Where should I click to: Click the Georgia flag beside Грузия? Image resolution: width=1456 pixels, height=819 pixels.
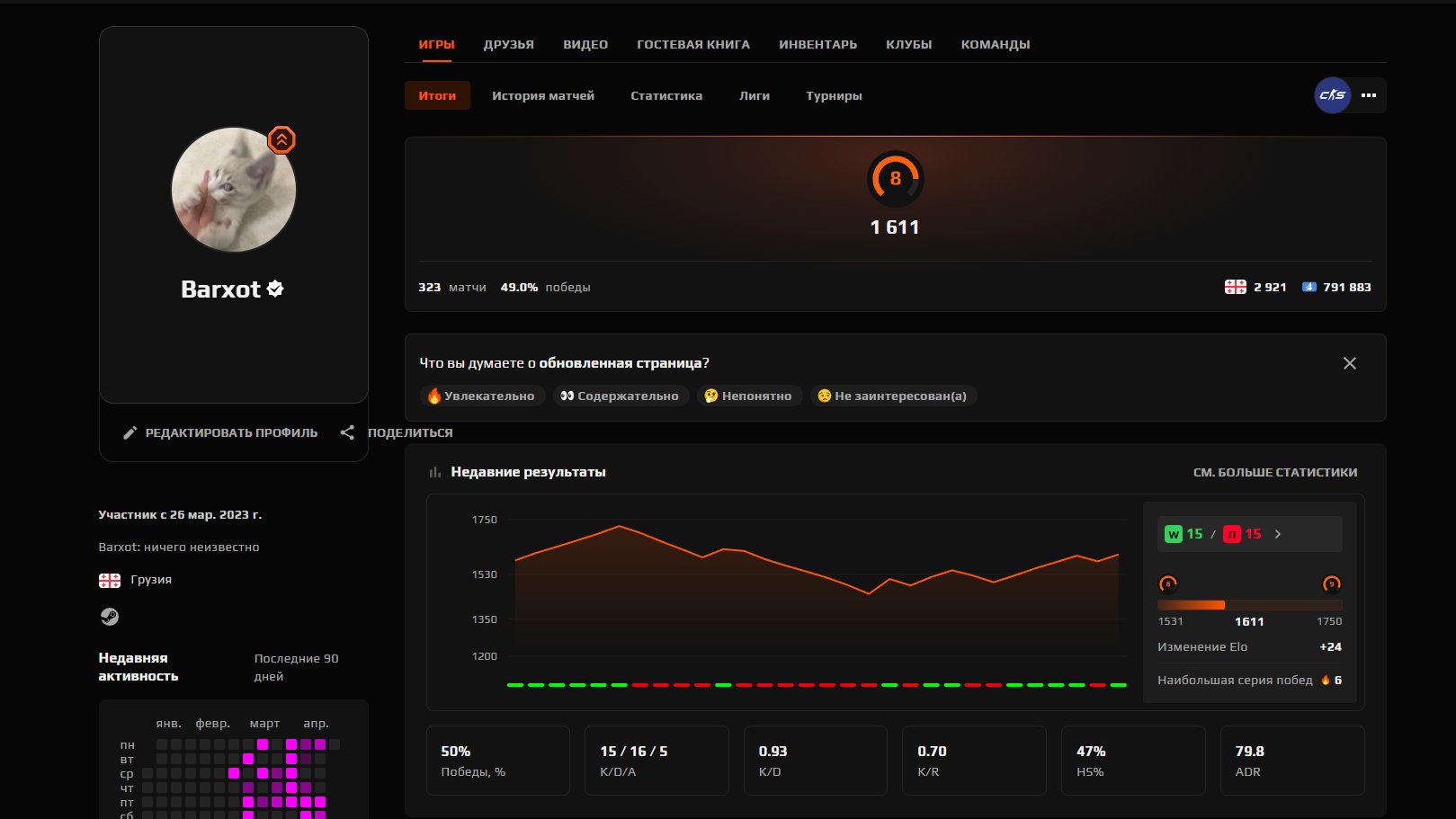110,580
